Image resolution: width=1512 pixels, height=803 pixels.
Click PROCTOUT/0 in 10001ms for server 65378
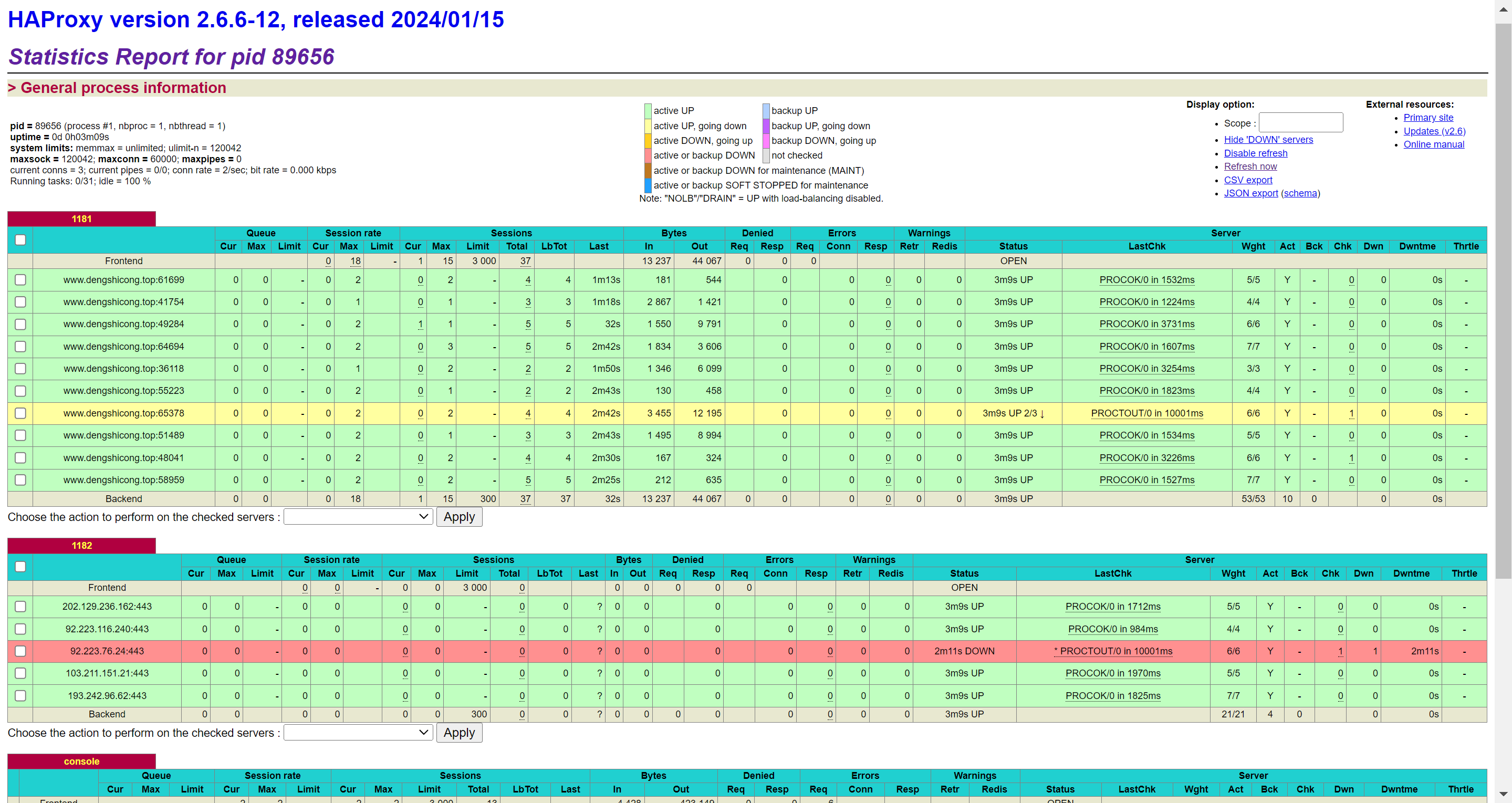[x=1146, y=413]
